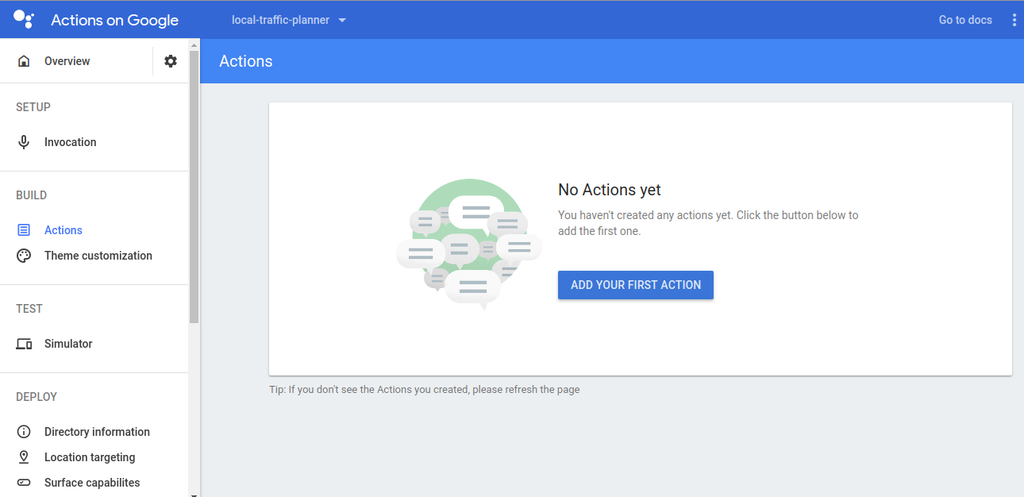1024x497 pixels.
Task: Click the refresh page tip text
Action: coord(424,390)
